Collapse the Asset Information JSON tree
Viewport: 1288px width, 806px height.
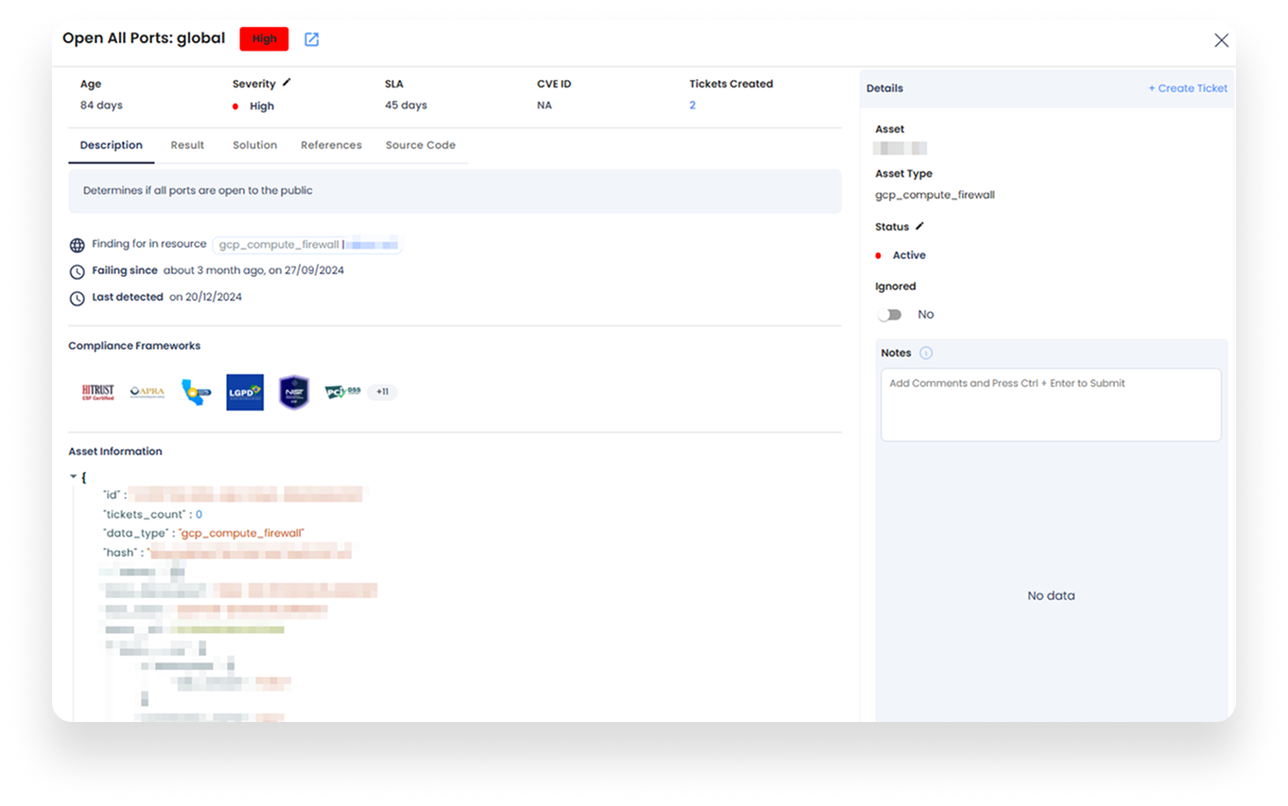pyautogui.click(x=73, y=477)
